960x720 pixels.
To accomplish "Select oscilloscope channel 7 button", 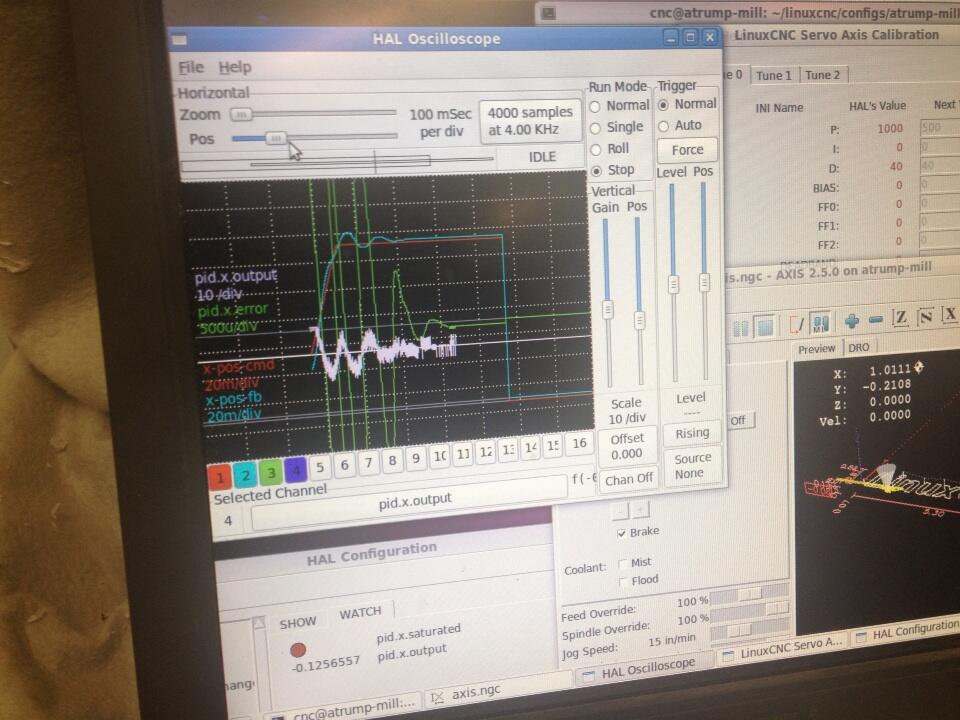I will tap(369, 462).
